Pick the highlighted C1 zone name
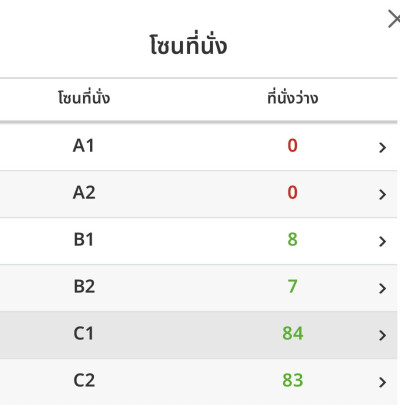Viewport: 400px width, 410px height. (84, 334)
